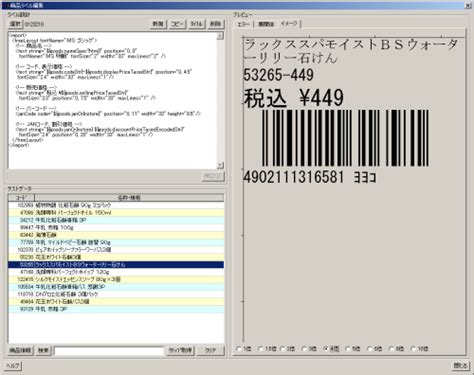Viewport: 474px width, 375px height.
Task: Select the row with code 49484
Action: (116, 302)
